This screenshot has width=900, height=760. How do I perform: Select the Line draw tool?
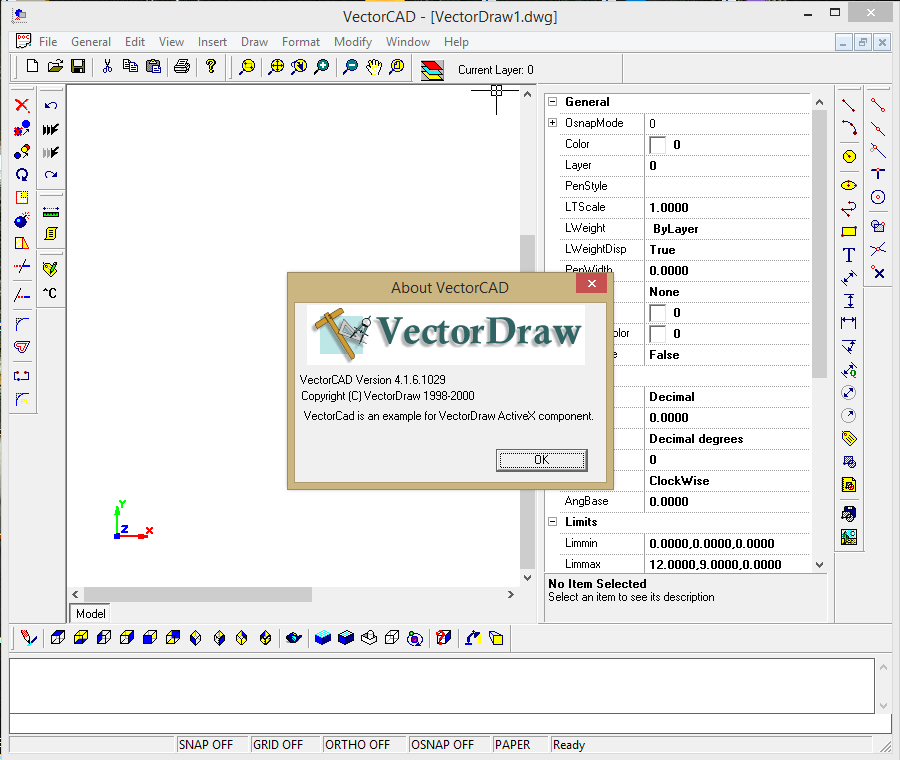coord(849,106)
